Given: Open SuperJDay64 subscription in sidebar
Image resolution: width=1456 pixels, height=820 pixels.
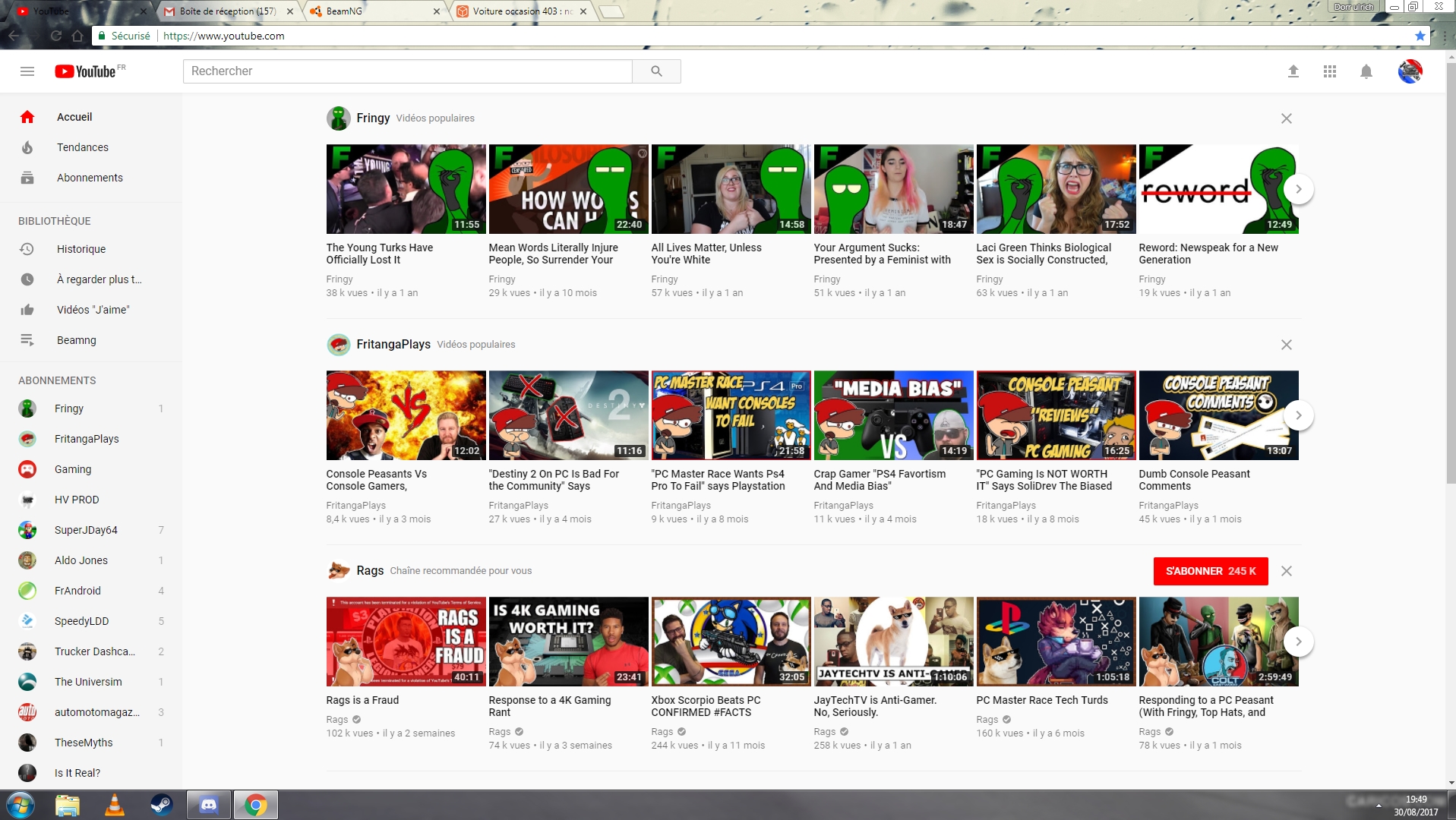Looking at the screenshot, I should click(x=91, y=530).
